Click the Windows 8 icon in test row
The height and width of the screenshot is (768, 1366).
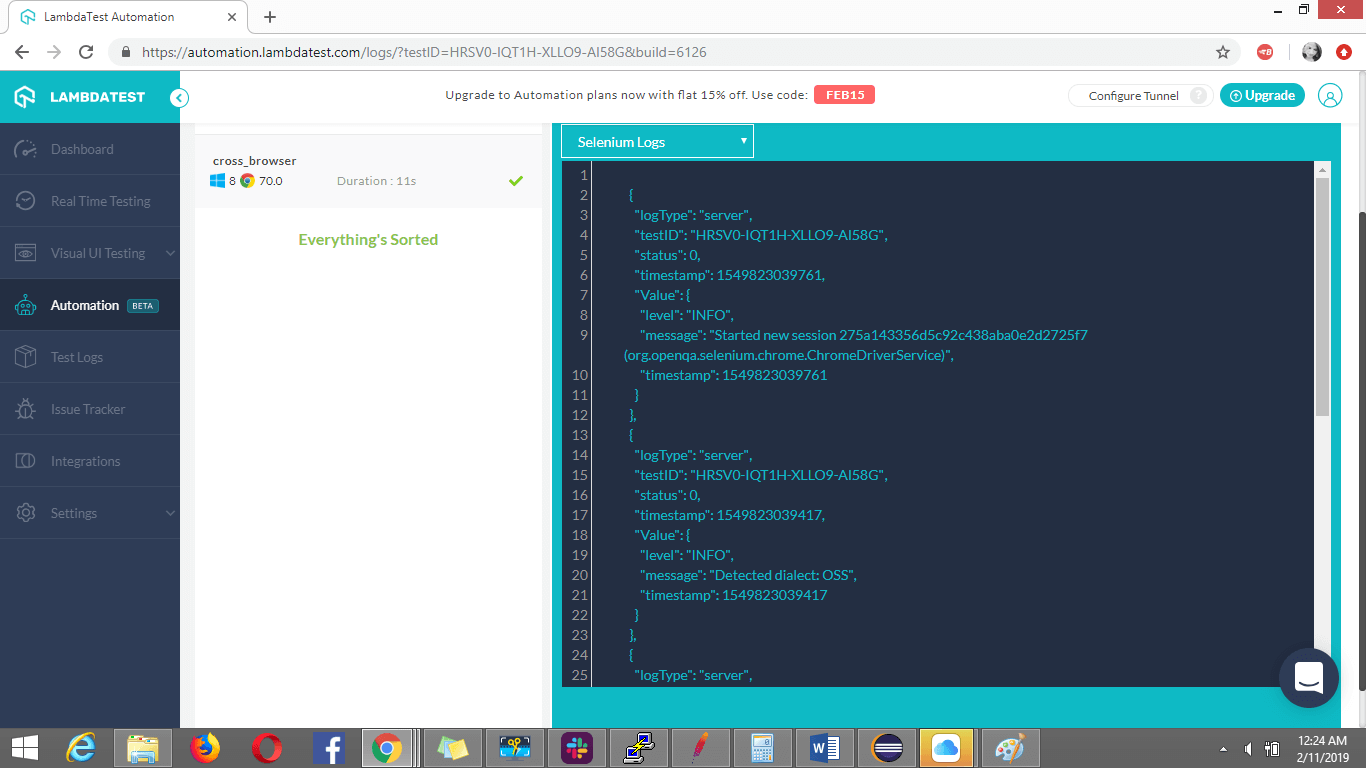pyautogui.click(x=218, y=181)
